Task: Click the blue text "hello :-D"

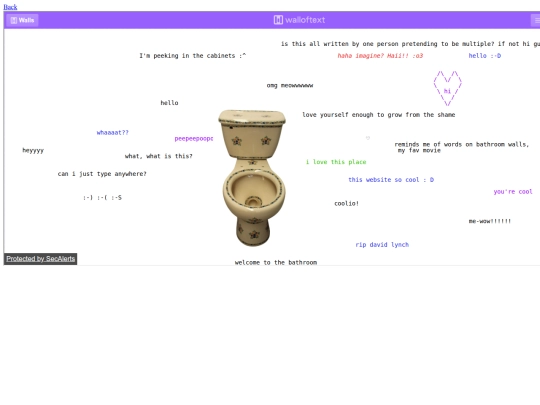Action: click(x=485, y=55)
